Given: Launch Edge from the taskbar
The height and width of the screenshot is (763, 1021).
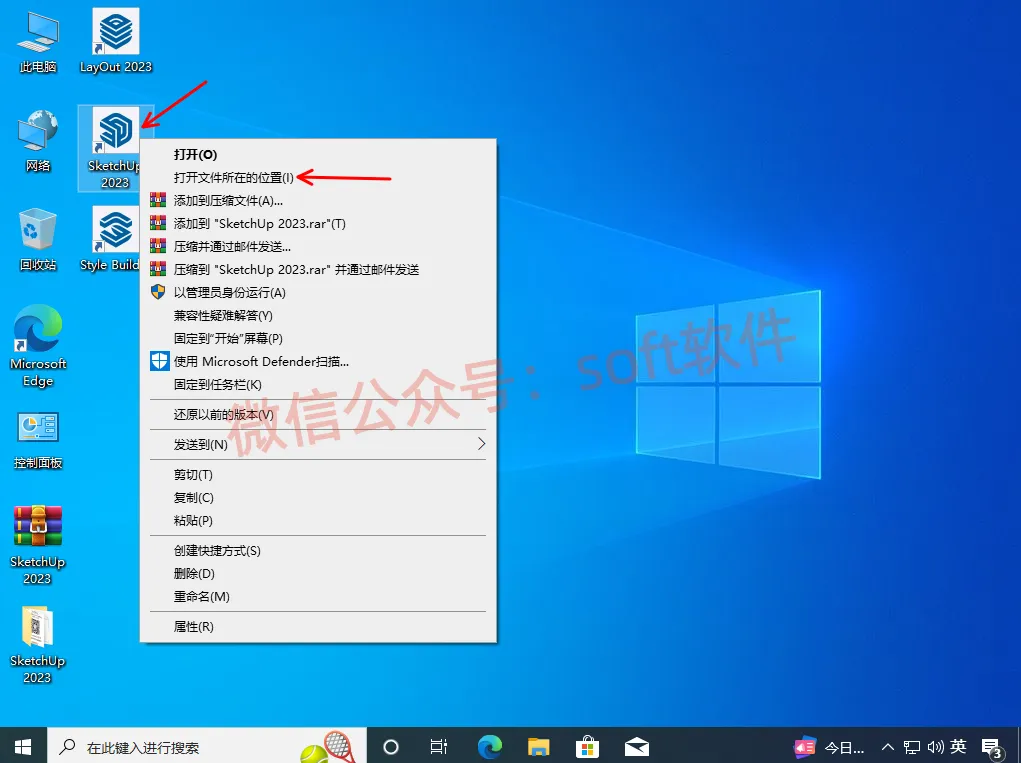Looking at the screenshot, I should point(490,747).
